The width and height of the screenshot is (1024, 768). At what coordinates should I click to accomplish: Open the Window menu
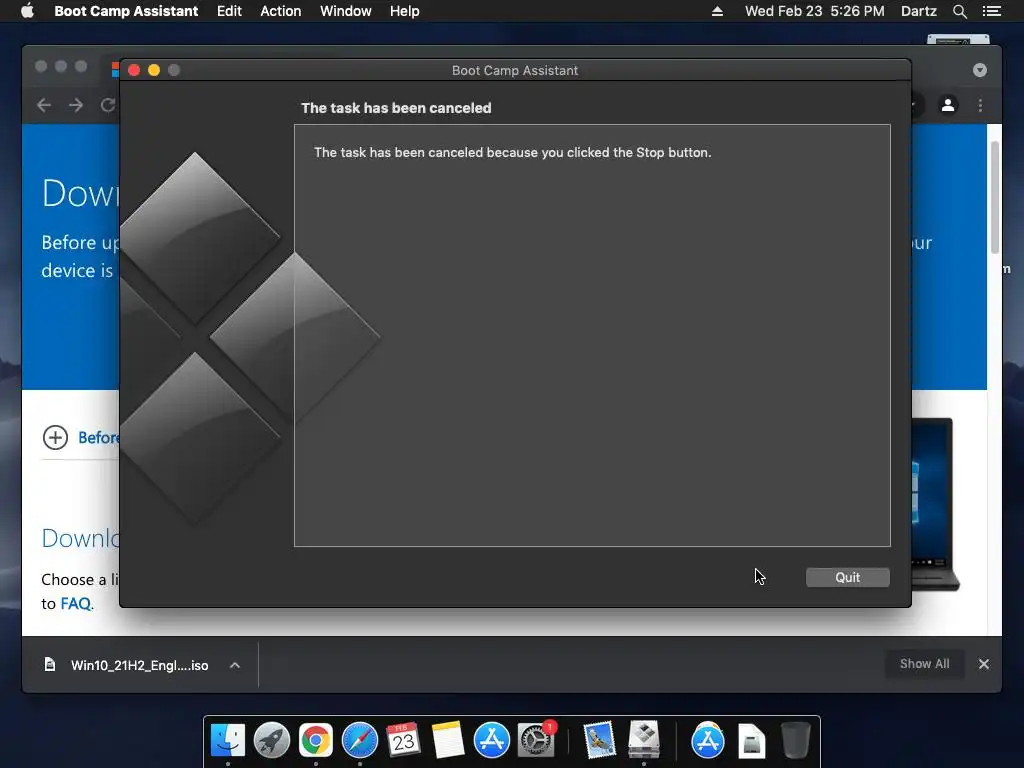tap(345, 11)
